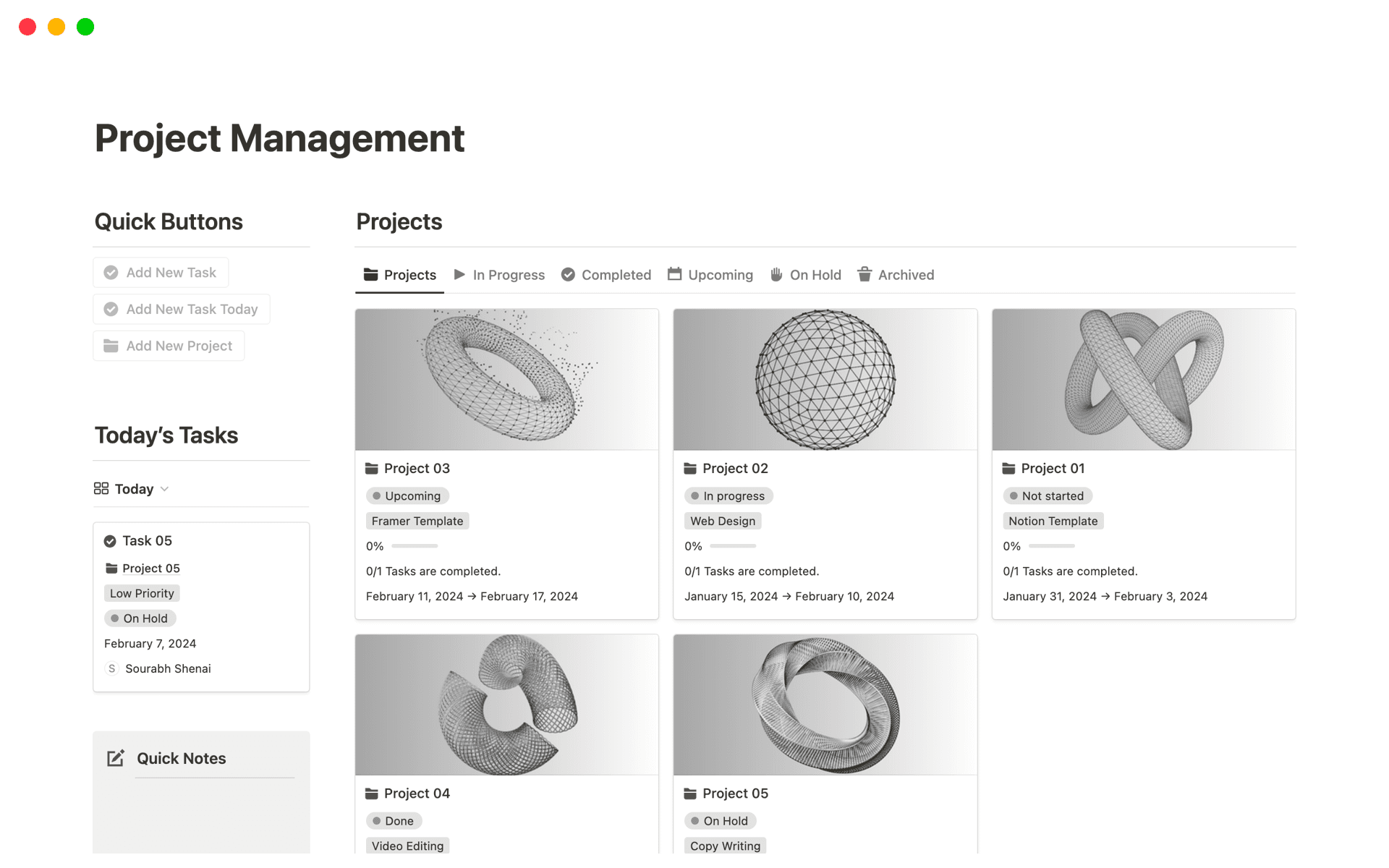Viewport: 1389px width, 868px height.
Task: Open the Project 02 sphere thumbnail image
Action: pos(824,379)
